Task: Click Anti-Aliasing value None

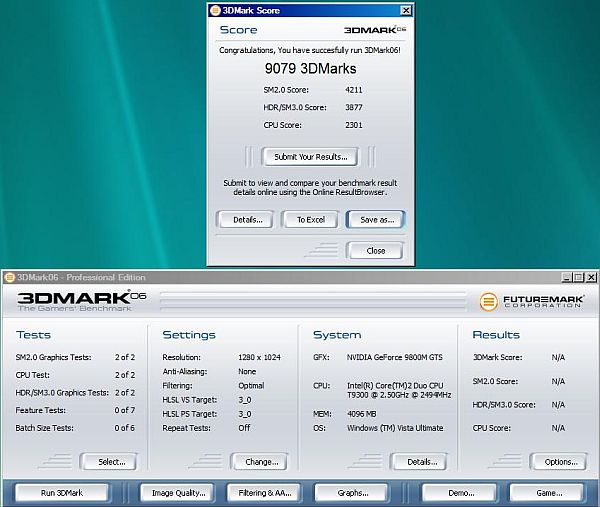Action: click(247, 372)
